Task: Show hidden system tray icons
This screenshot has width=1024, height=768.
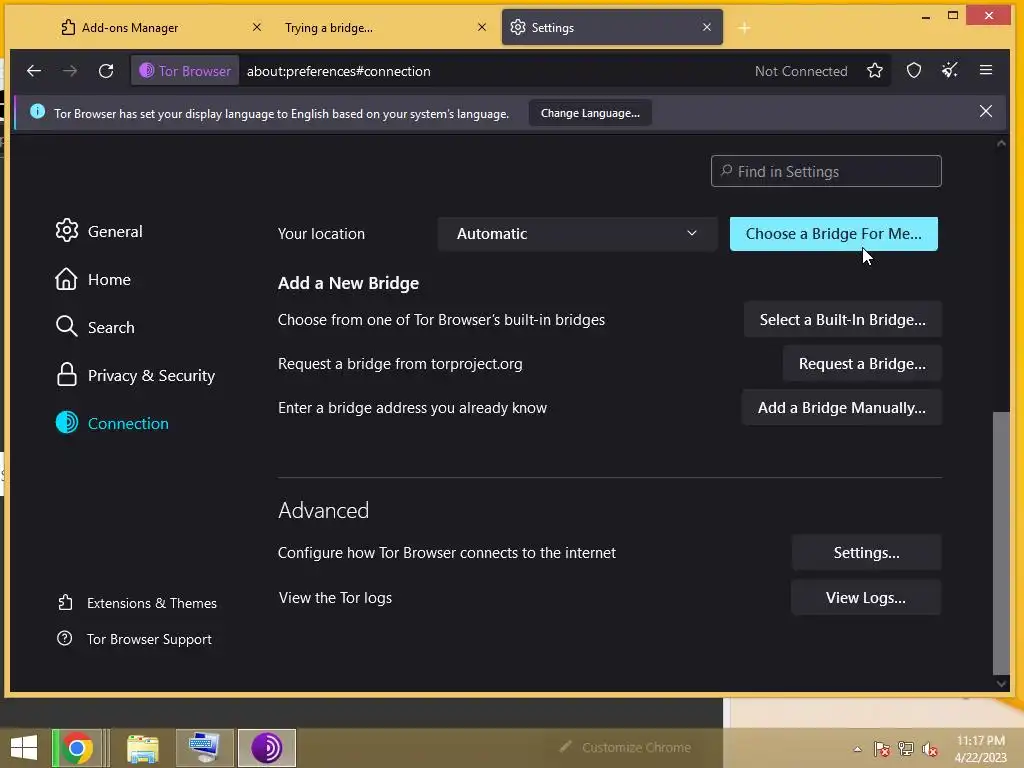Action: point(857,749)
